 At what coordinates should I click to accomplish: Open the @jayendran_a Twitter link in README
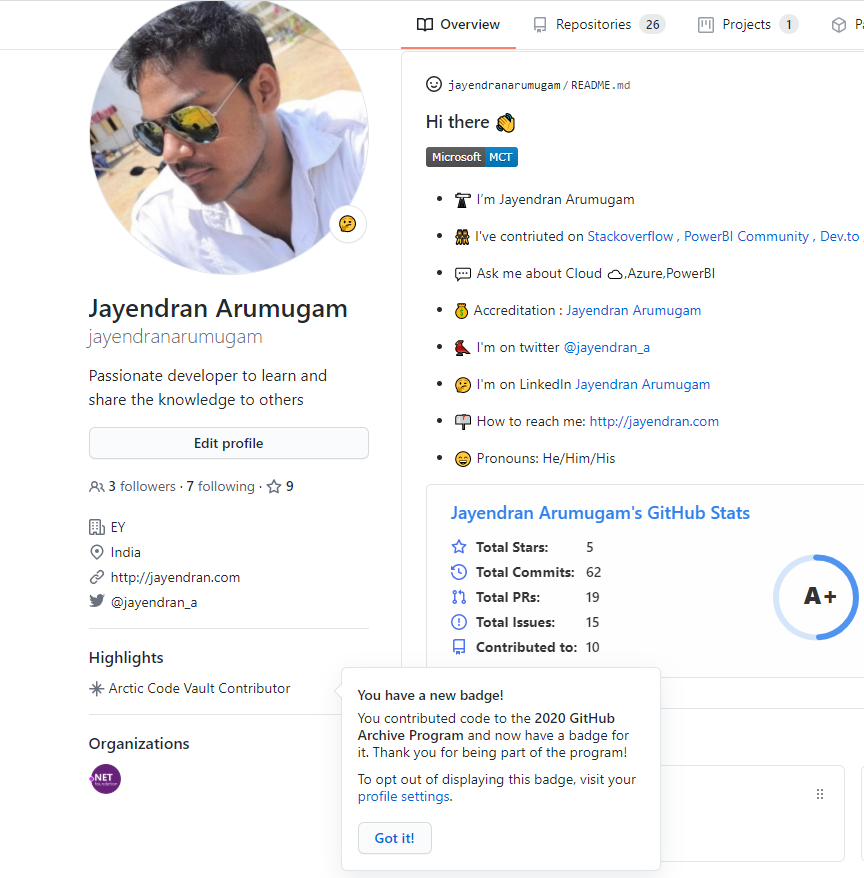(606, 347)
